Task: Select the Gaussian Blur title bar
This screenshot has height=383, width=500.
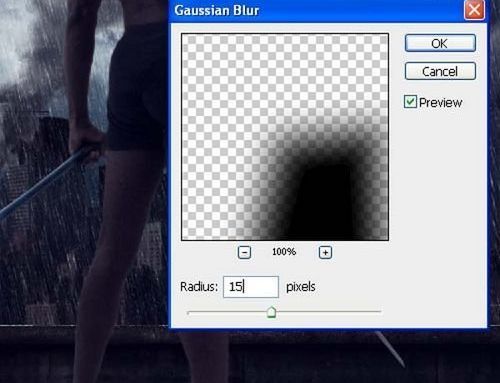Action: 317,10
